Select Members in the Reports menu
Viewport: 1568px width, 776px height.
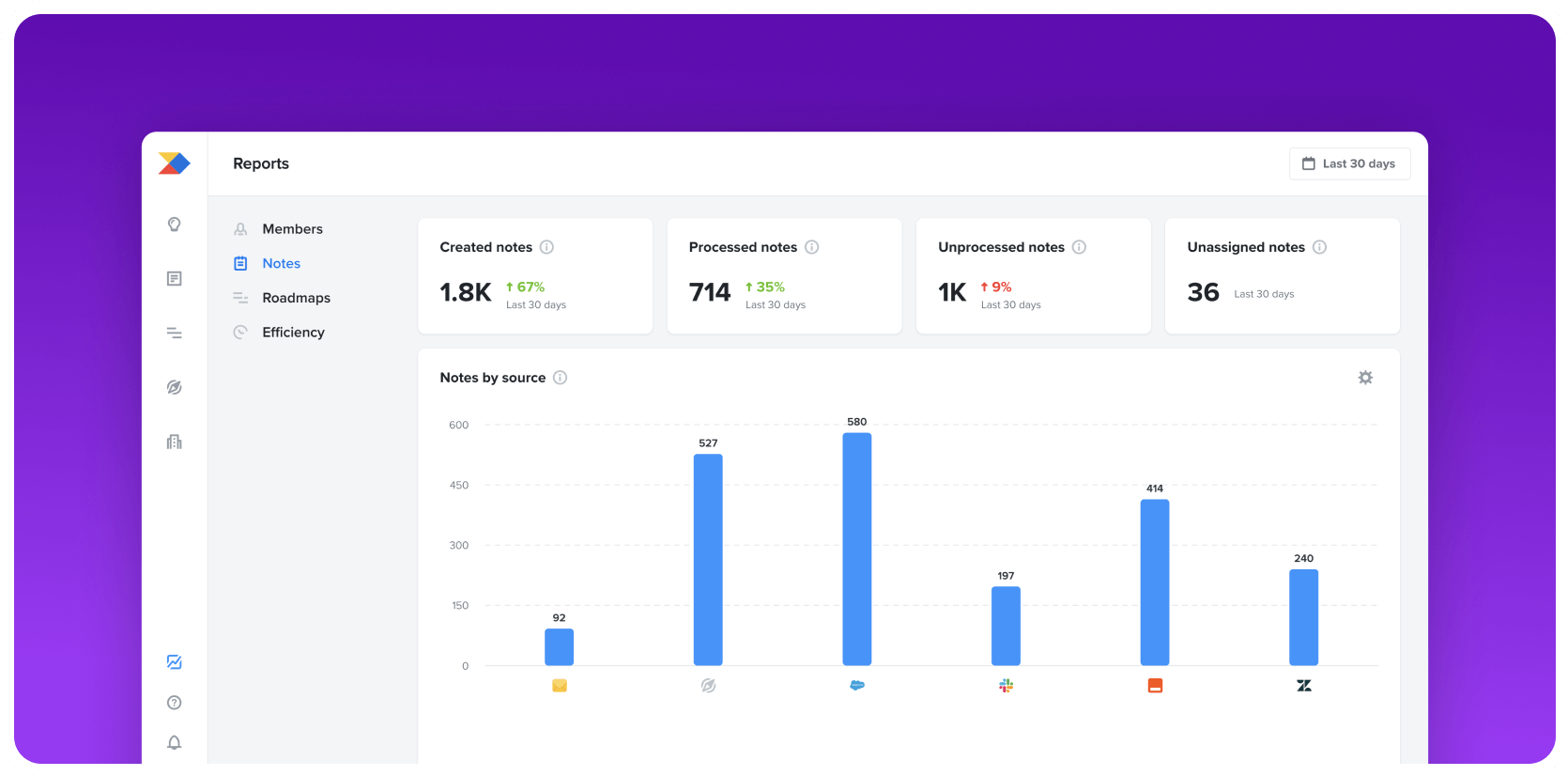278,229
